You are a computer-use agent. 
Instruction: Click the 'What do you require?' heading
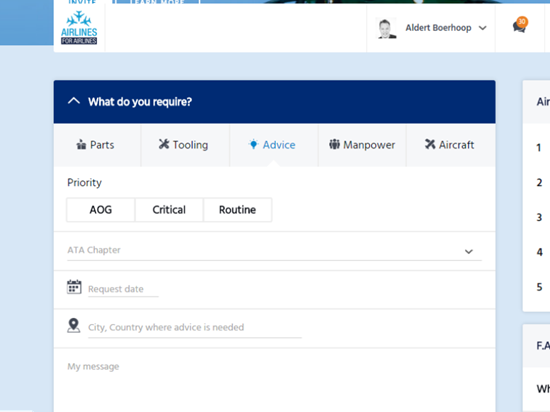pyautogui.click(x=140, y=102)
